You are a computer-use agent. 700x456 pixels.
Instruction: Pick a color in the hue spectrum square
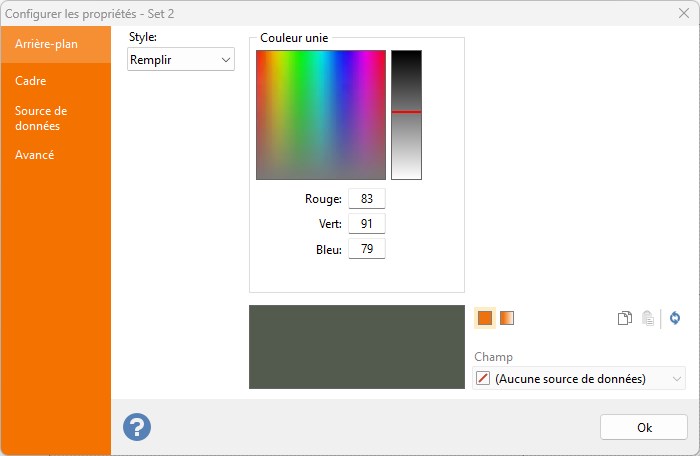pos(321,115)
